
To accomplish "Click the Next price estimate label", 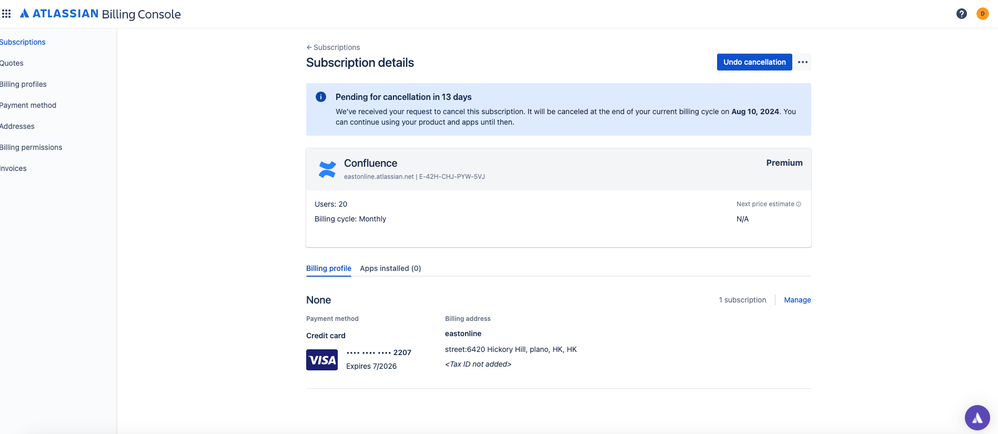I will point(766,204).
